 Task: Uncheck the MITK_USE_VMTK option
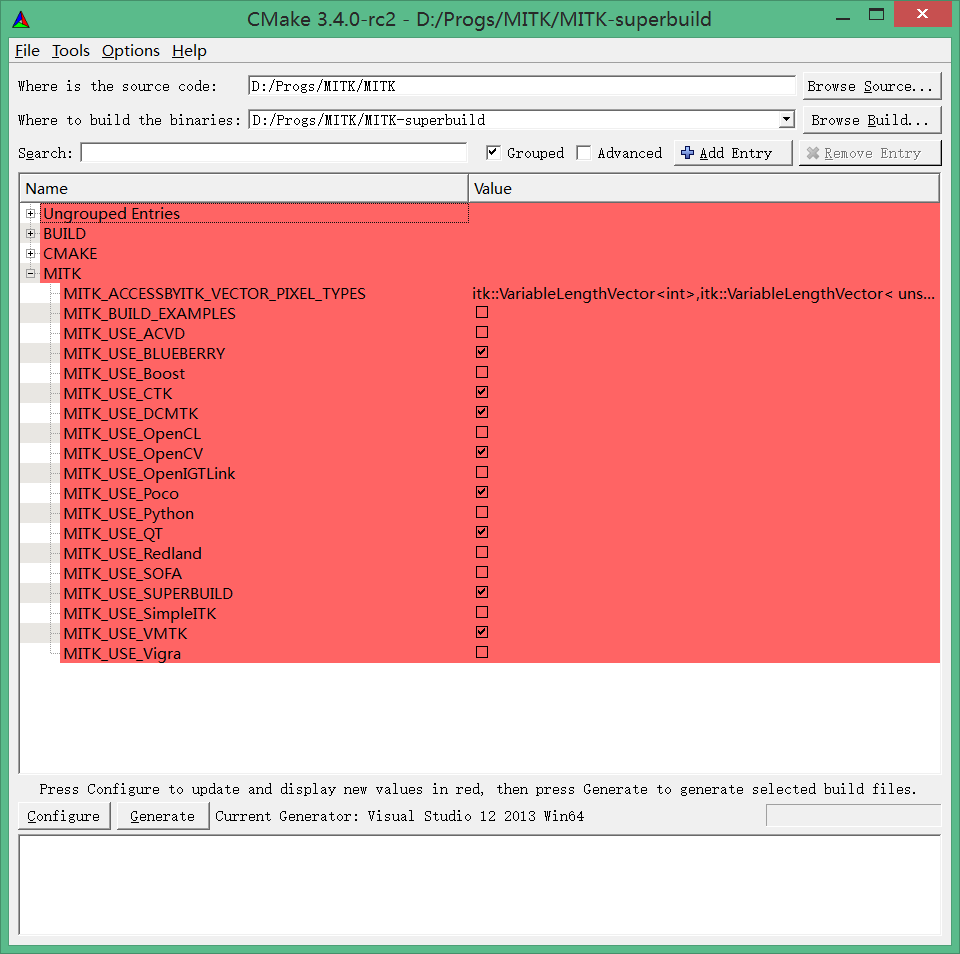[x=482, y=633]
